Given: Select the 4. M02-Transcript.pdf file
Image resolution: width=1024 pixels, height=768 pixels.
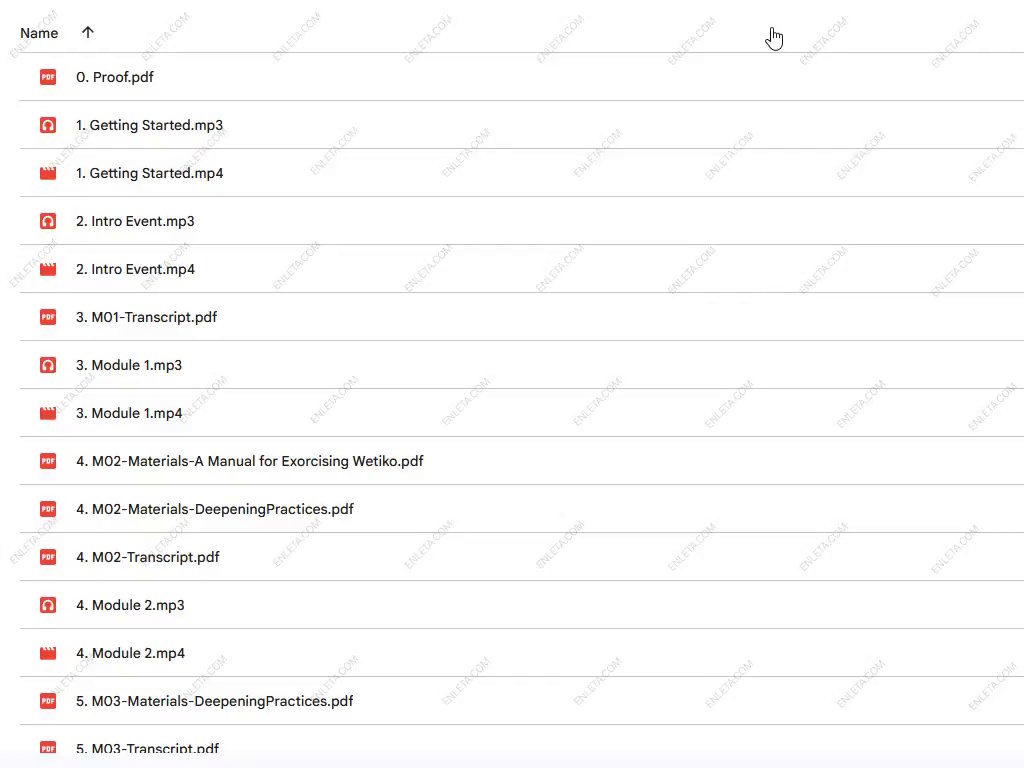Looking at the screenshot, I should click(147, 557).
